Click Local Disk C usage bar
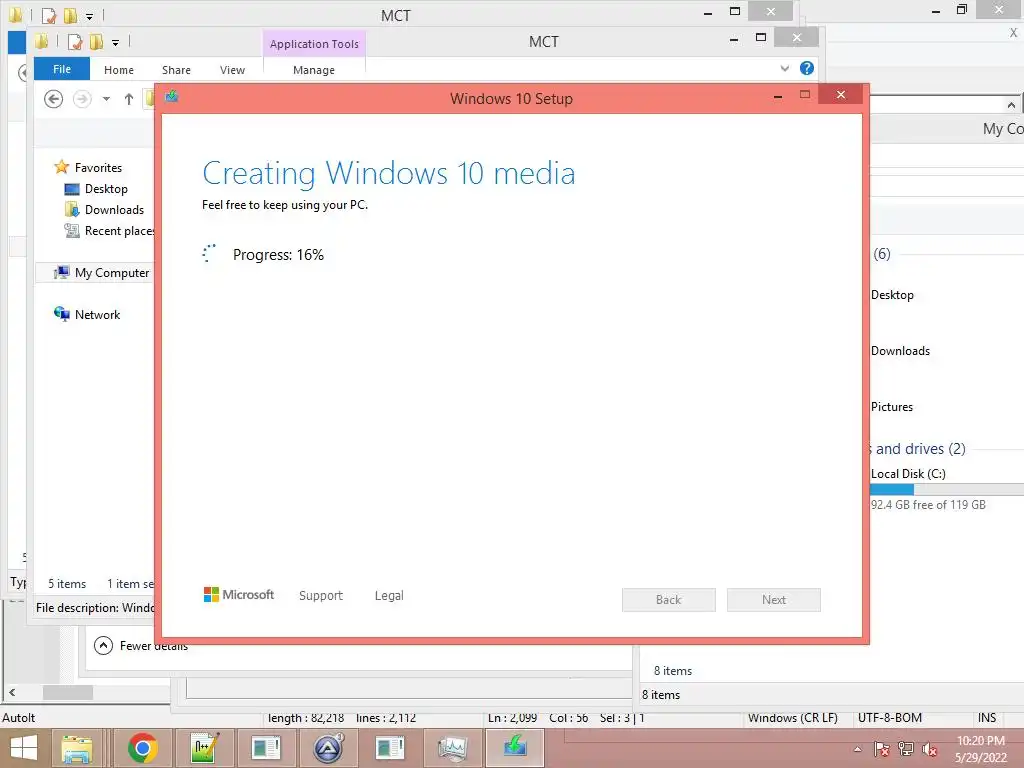The image size is (1024, 768). [947, 489]
